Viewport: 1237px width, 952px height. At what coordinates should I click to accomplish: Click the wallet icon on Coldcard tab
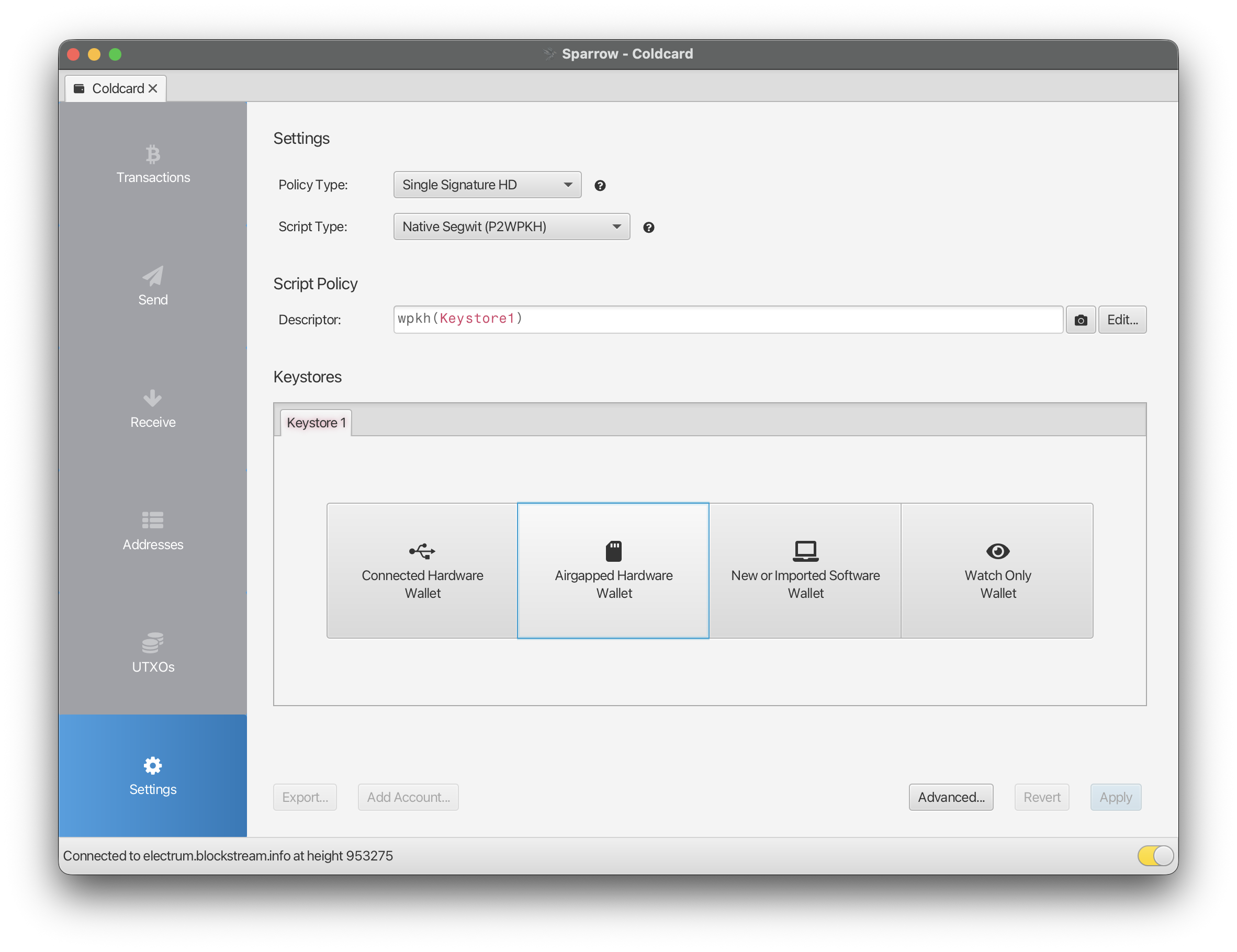80,88
